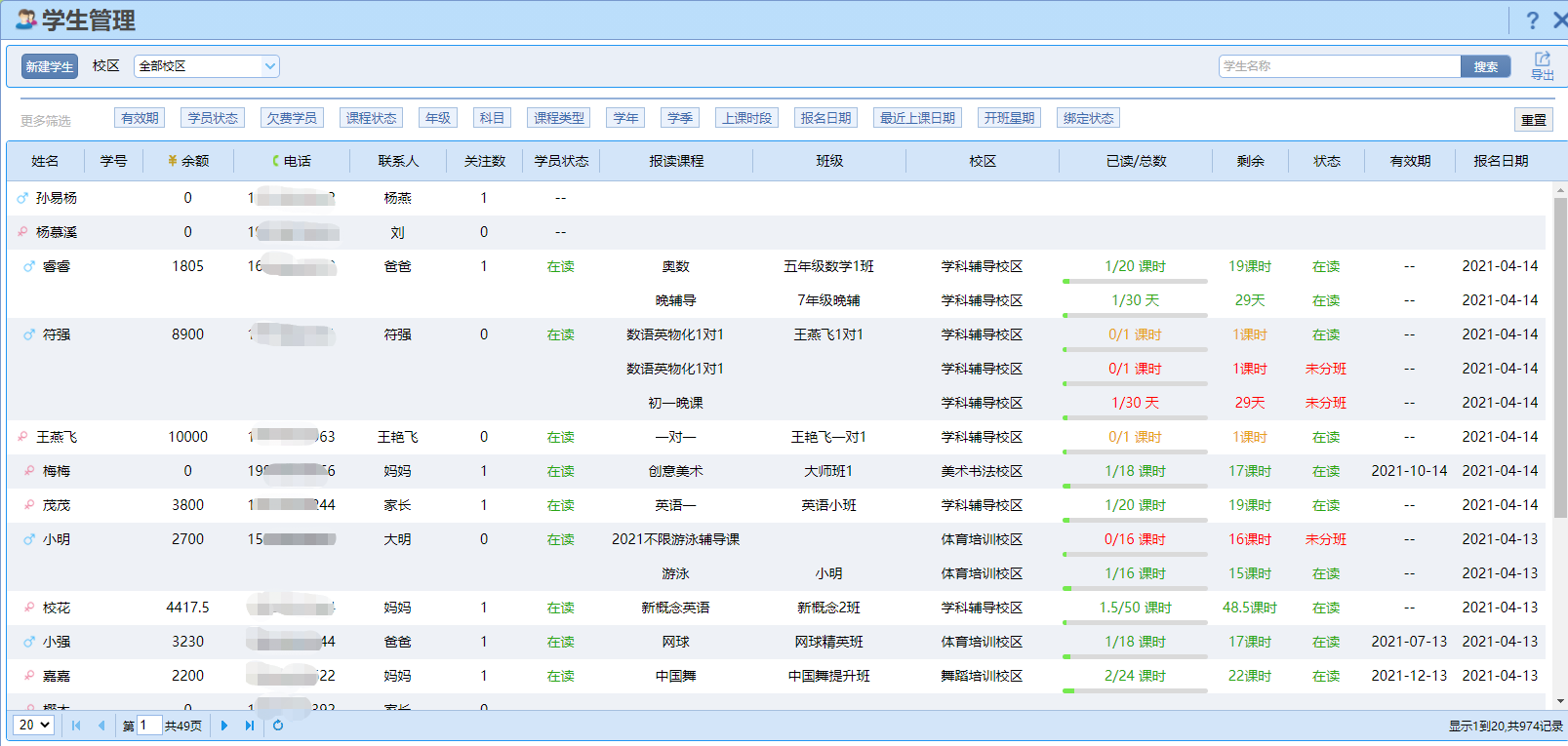The width and height of the screenshot is (1568, 746).
Task: Click the export (导出) icon
Action: (1542, 65)
